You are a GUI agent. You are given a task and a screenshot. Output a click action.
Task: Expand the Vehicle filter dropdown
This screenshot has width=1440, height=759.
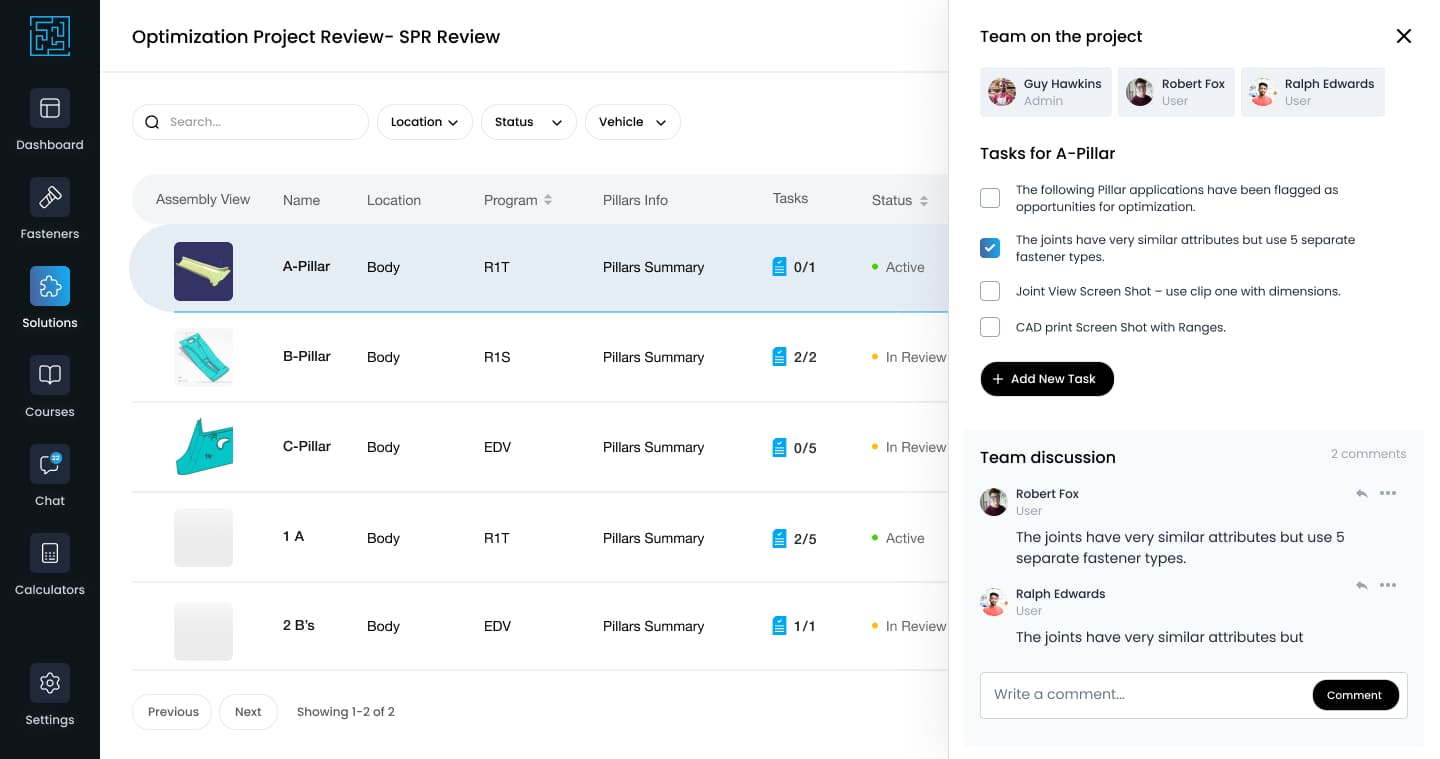pyautogui.click(x=632, y=122)
